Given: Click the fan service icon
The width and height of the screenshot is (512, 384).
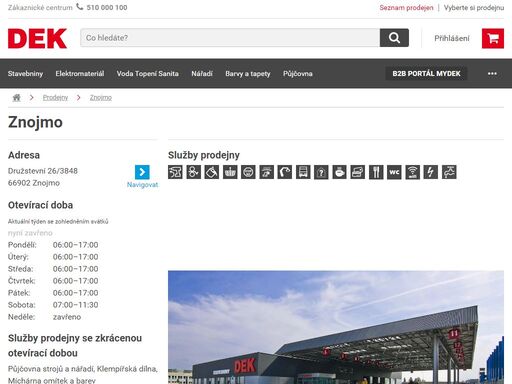Looking at the screenshot, I should coord(193,172).
